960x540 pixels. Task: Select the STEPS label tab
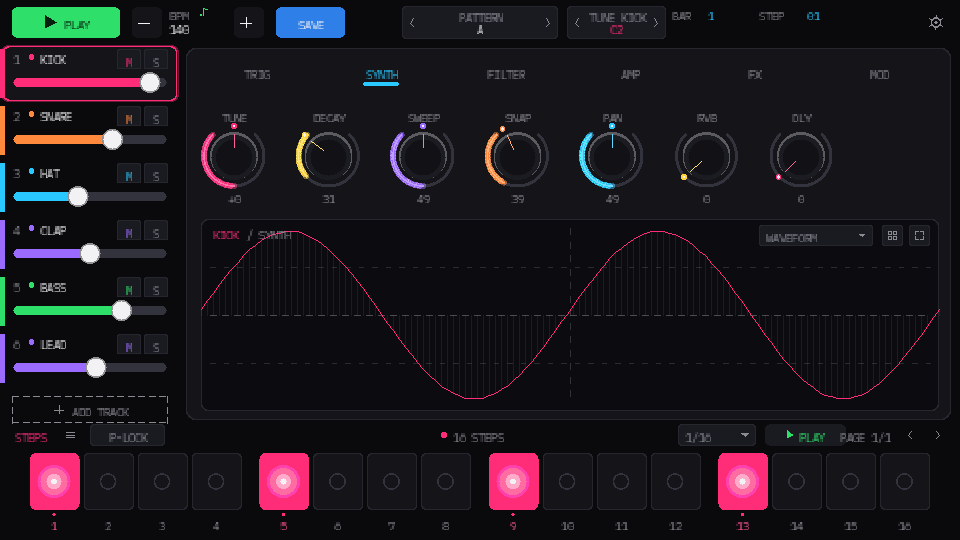coord(31,437)
